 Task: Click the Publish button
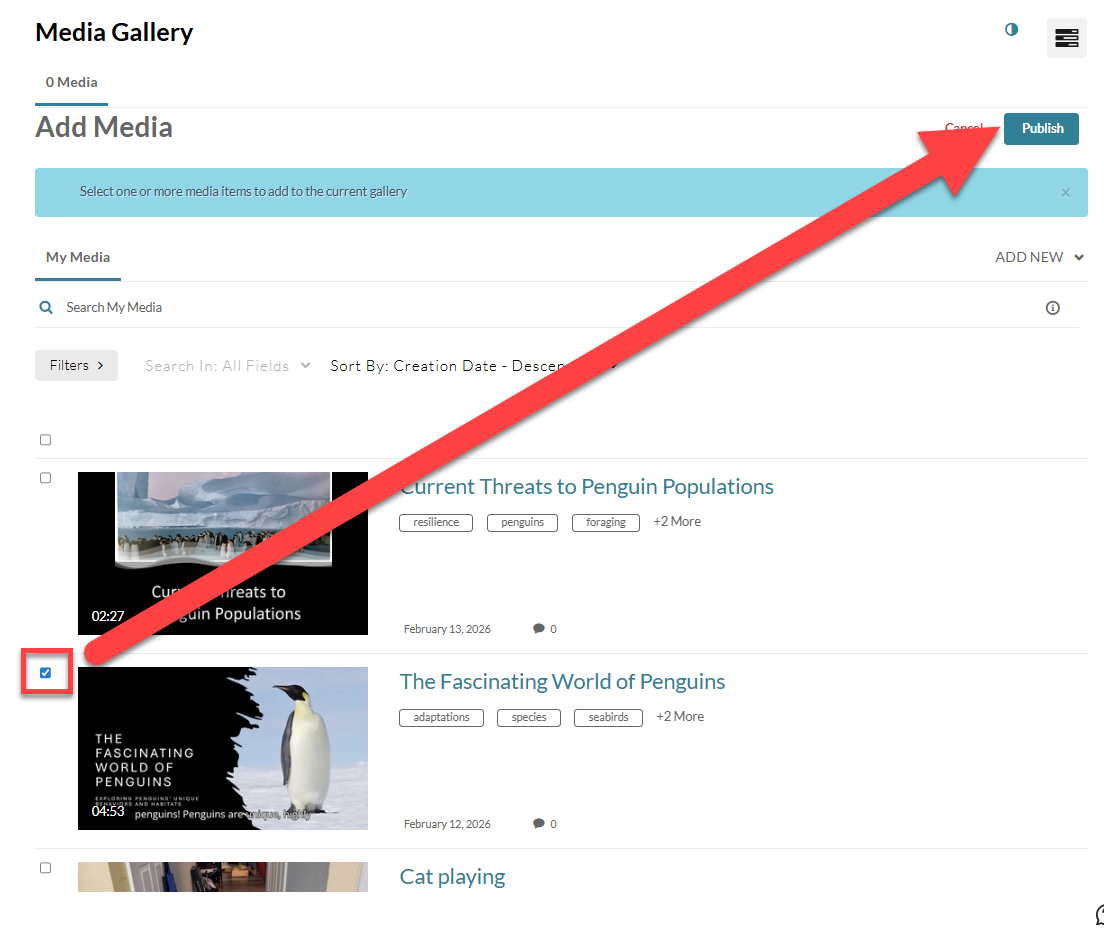tap(1041, 129)
